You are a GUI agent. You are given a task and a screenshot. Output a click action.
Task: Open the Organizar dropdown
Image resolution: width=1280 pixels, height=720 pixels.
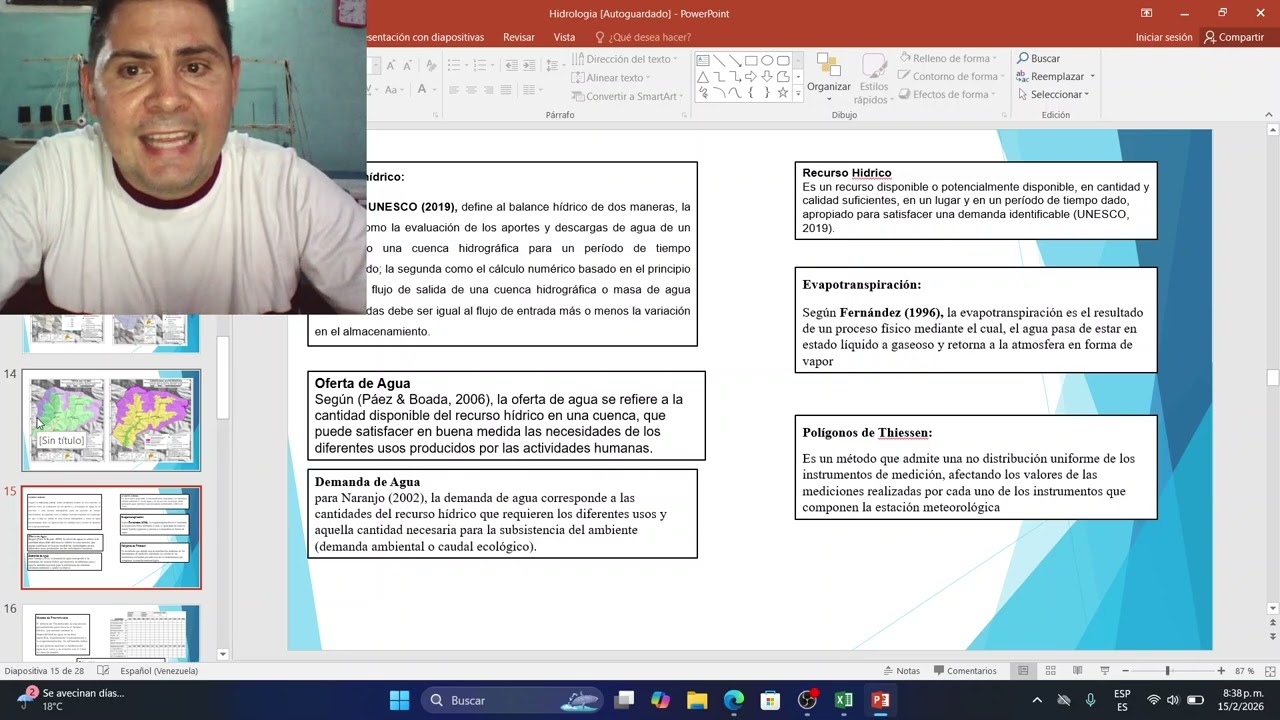click(x=829, y=78)
